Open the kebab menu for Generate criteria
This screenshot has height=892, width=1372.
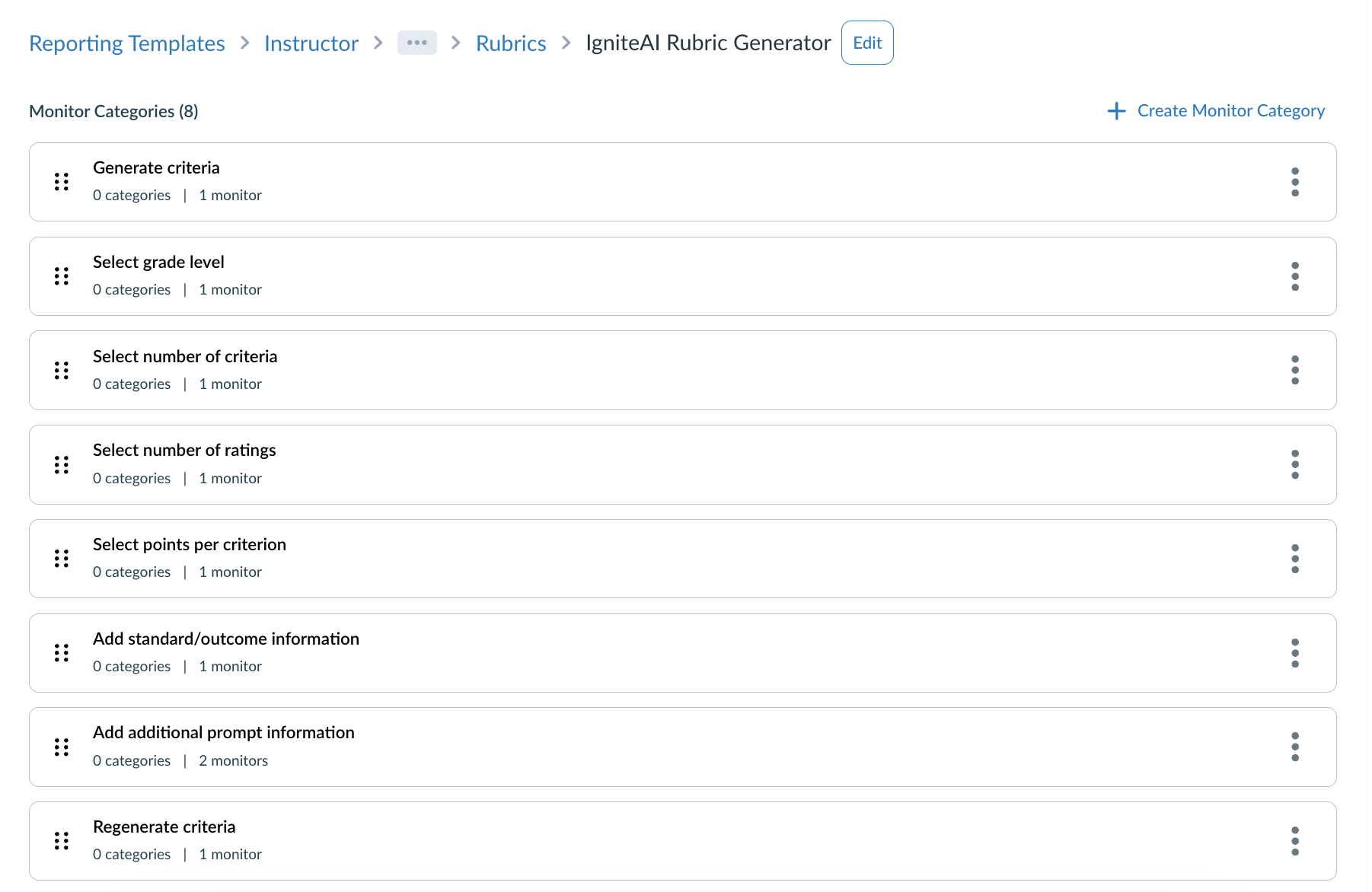click(1295, 182)
